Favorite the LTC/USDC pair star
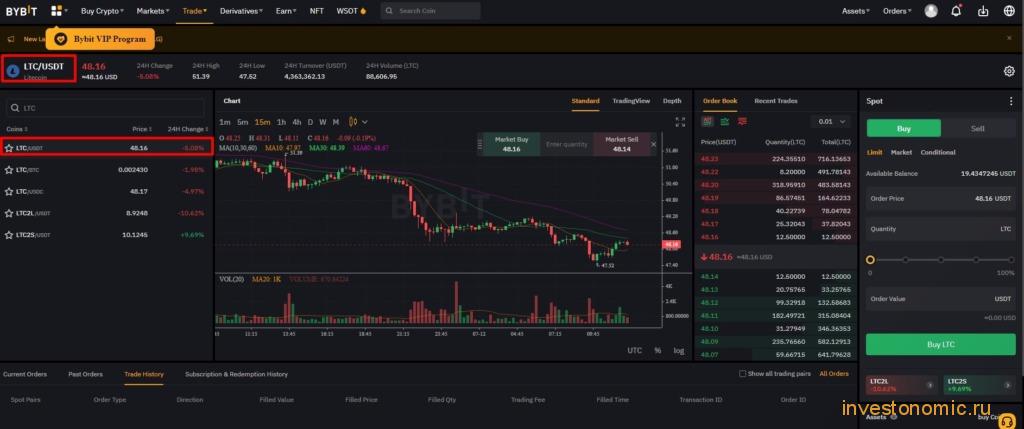This screenshot has height=429, width=1024. point(9,191)
